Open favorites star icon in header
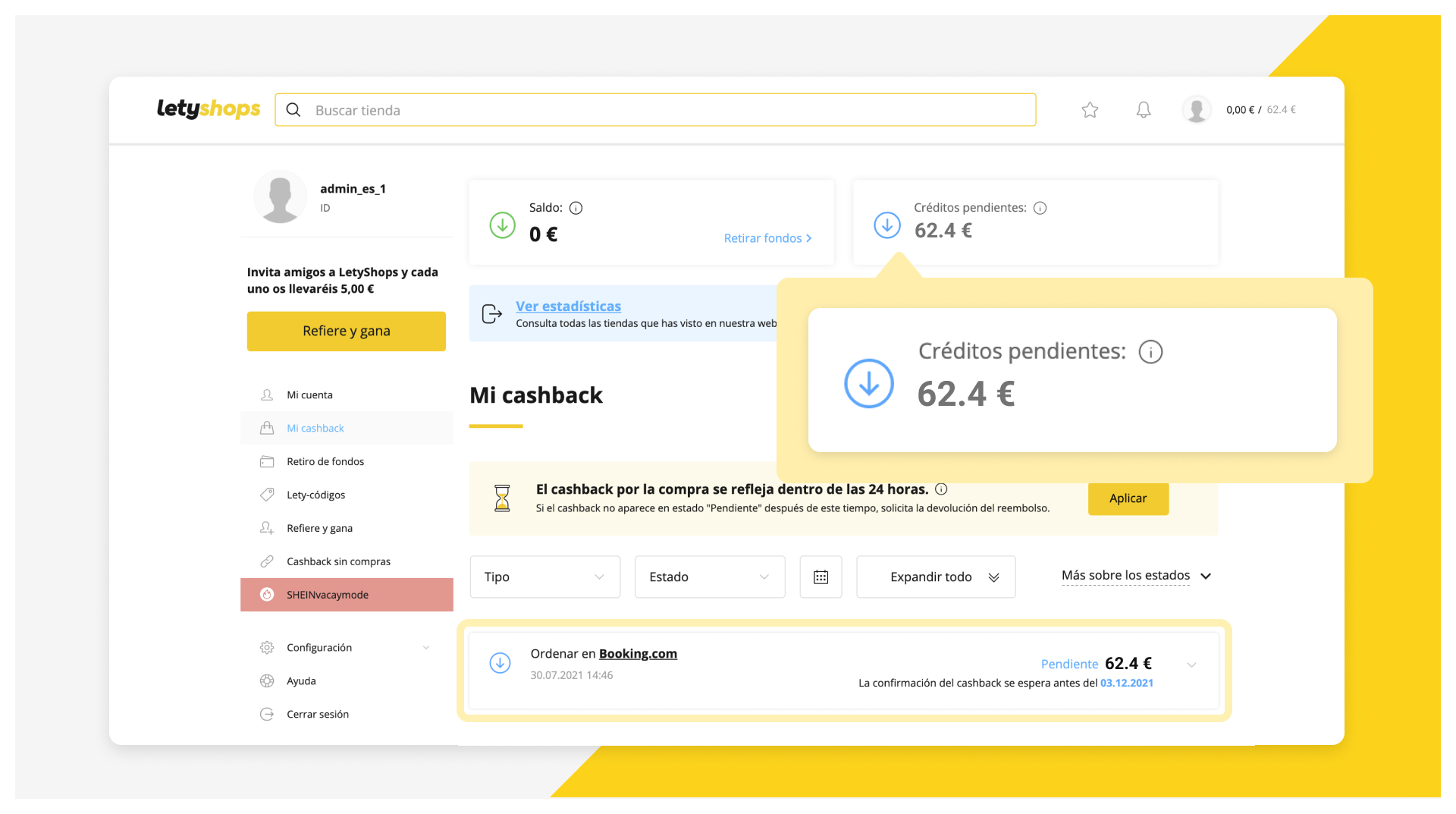Screen dimensions: 1456x814 pyautogui.click(x=1090, y=110)
